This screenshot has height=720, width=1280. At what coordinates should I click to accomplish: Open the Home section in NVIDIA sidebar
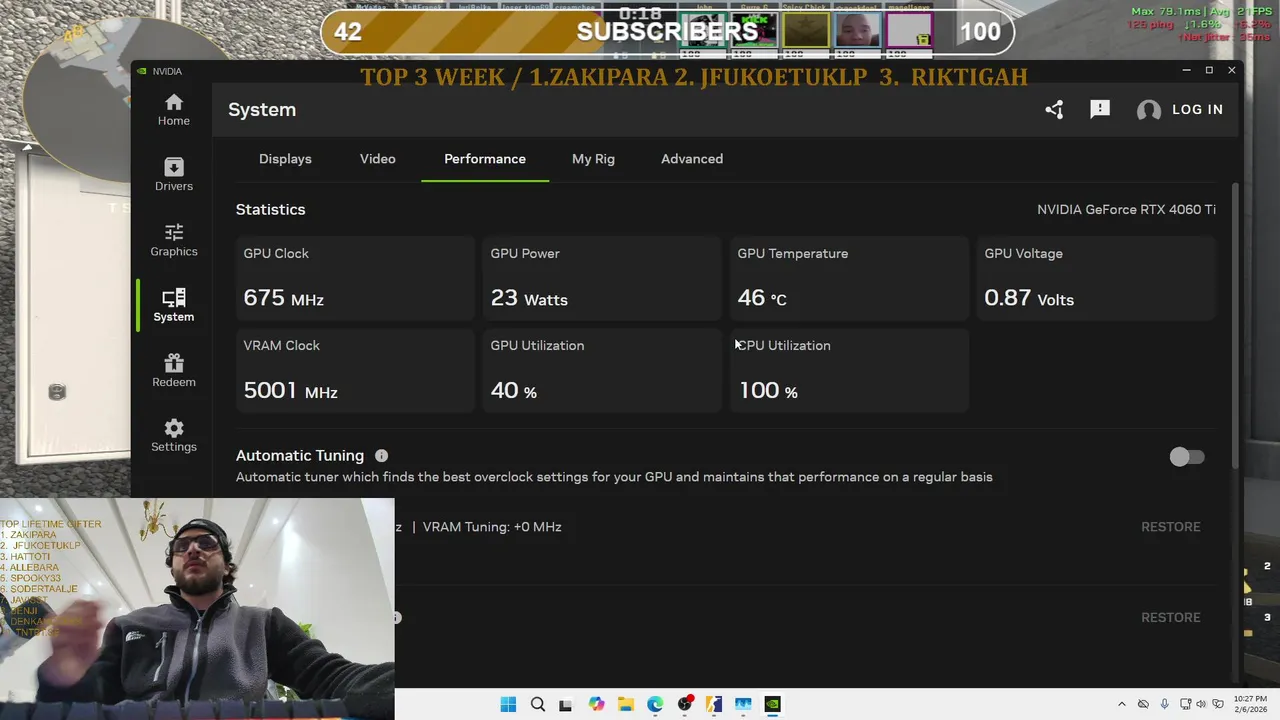pos(173,110)
